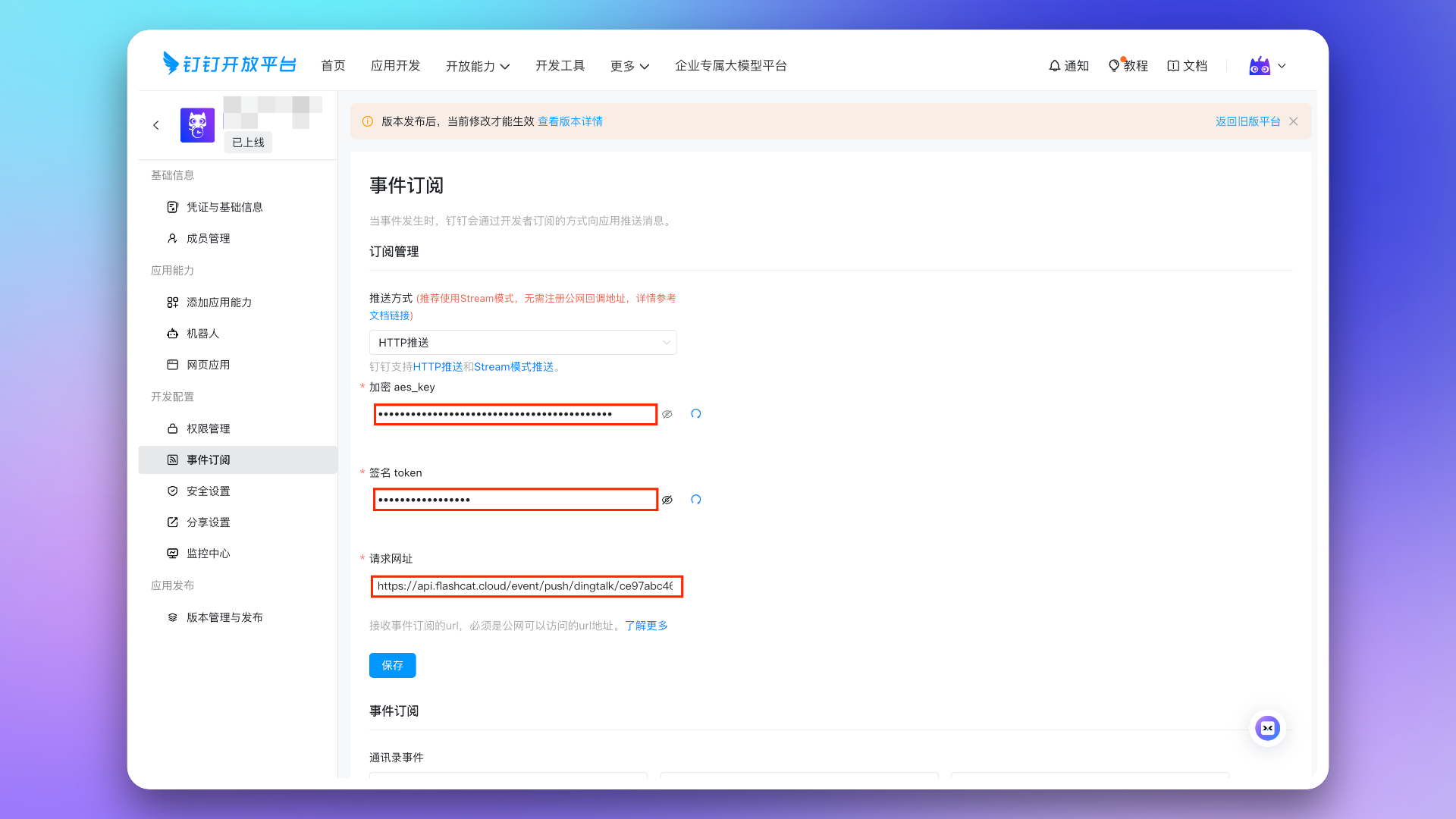
Task: Click the robot icon for 机器人
Action: tap(173, 334)
